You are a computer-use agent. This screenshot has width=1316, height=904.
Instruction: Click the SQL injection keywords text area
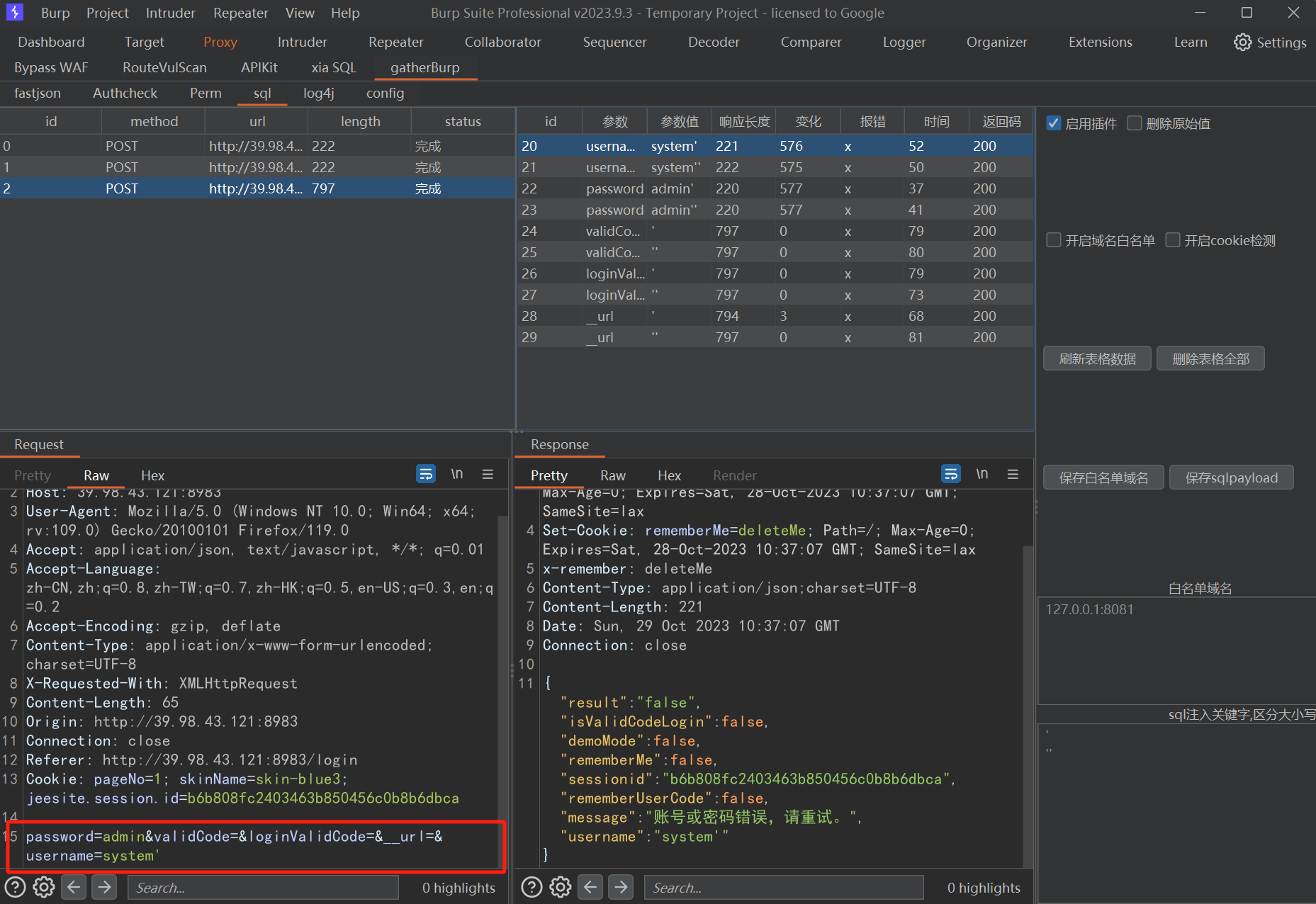pyautogui.click(x=1177, y=813)
